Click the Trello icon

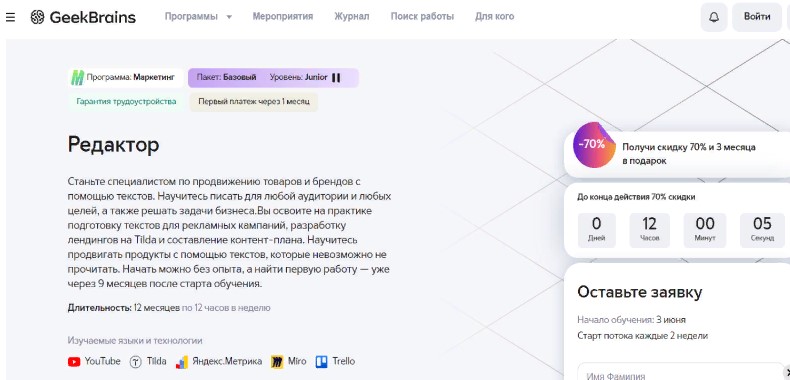321,362
